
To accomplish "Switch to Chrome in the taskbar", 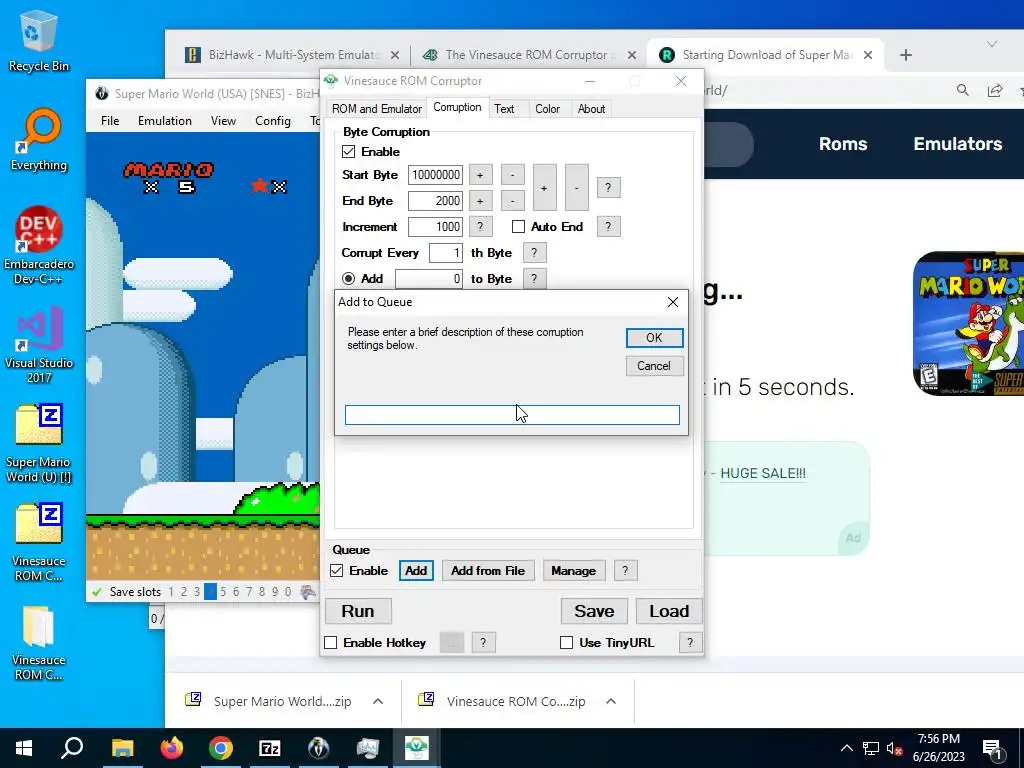I will (221, 748).
